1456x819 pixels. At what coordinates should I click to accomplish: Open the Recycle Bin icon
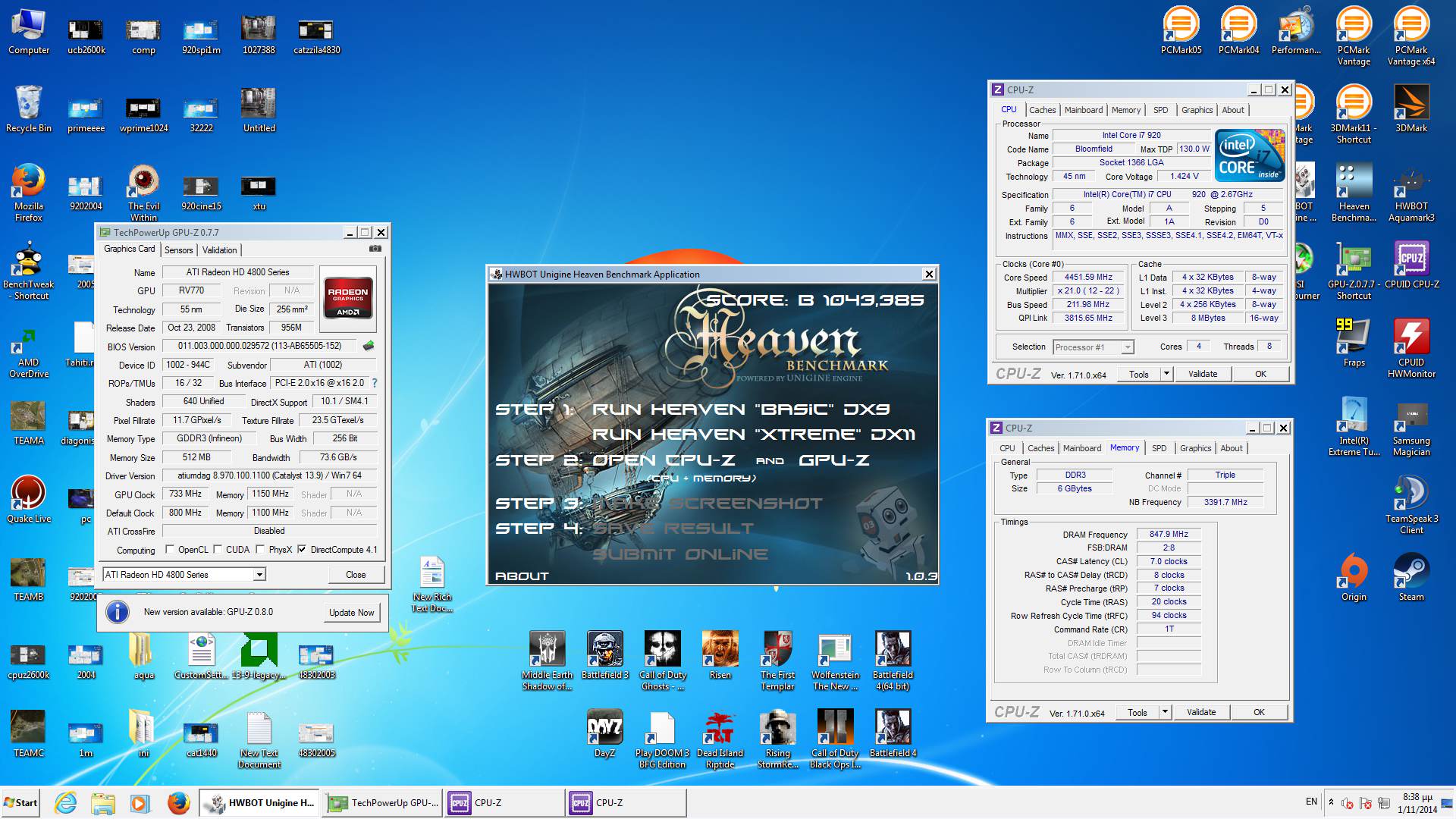29,110
